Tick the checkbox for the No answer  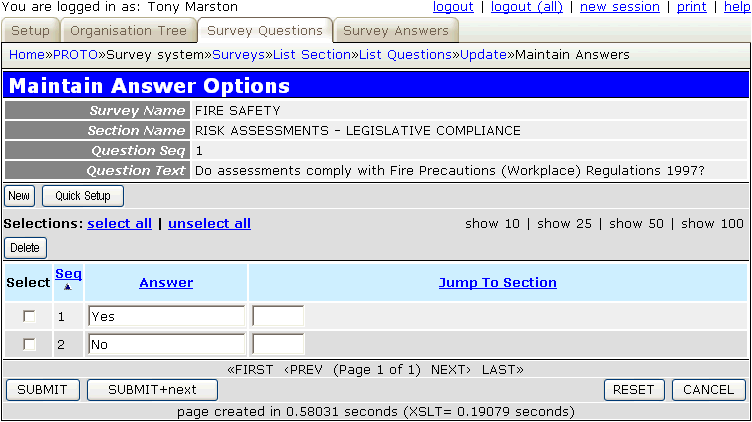(x=29, y=344)
